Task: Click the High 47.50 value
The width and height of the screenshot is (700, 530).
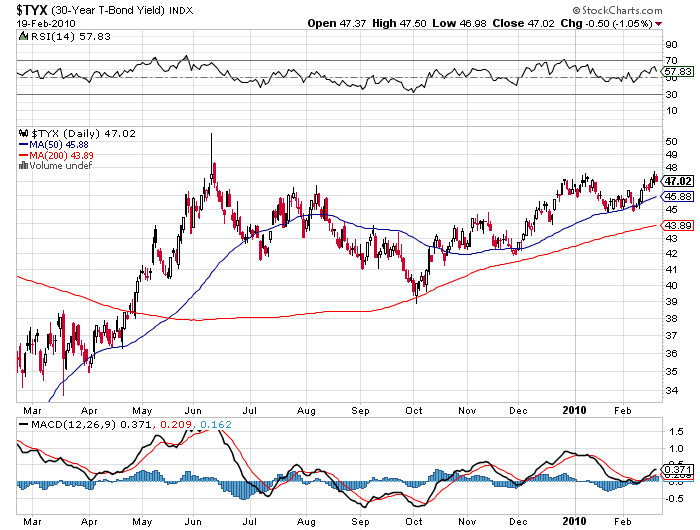Action: [399, 23]
